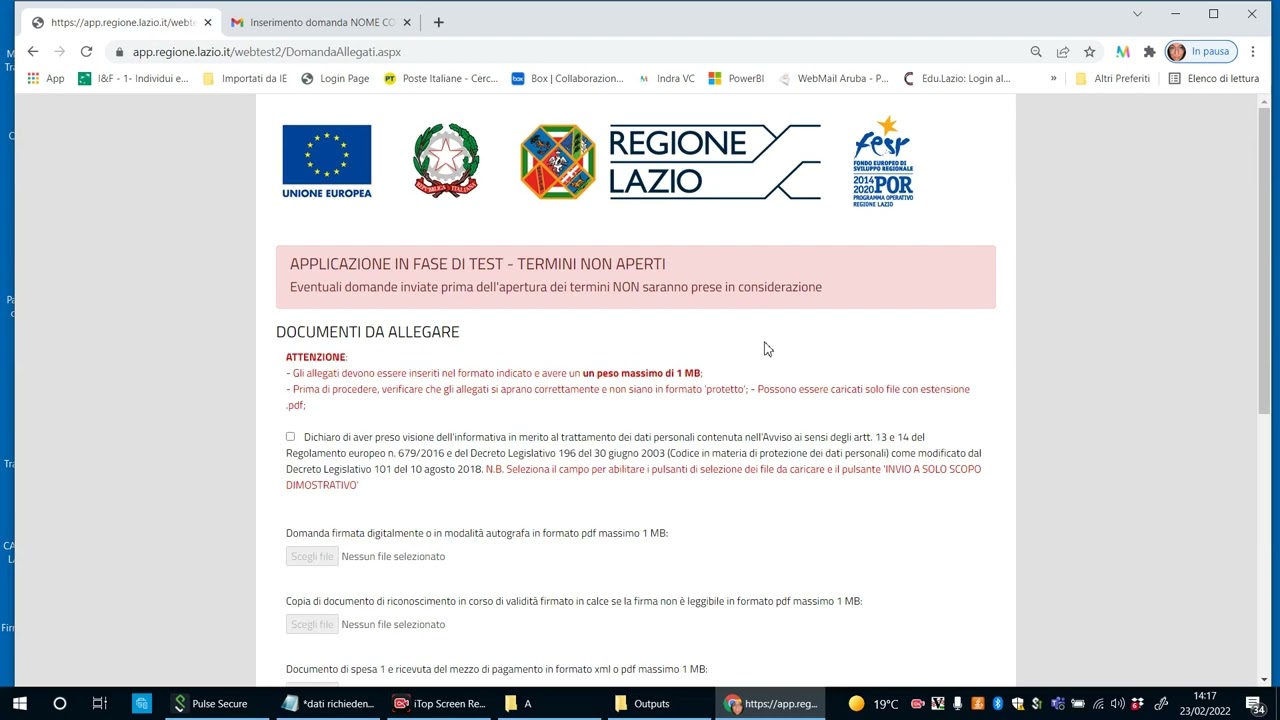Open the Chrome taskbar item
The width and height of the screenshot is (1280, 720).
[x=772, y=704]
